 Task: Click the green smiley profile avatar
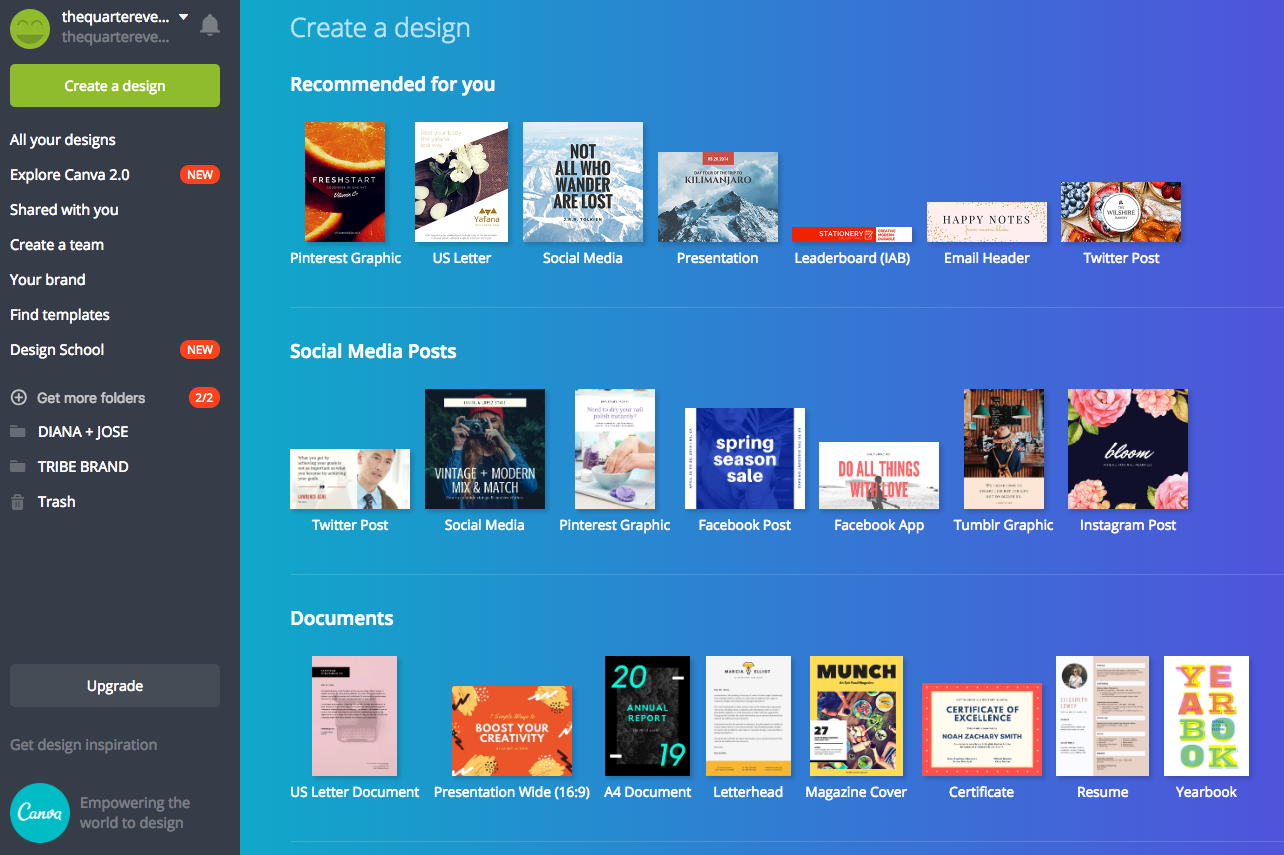[30, 27]
